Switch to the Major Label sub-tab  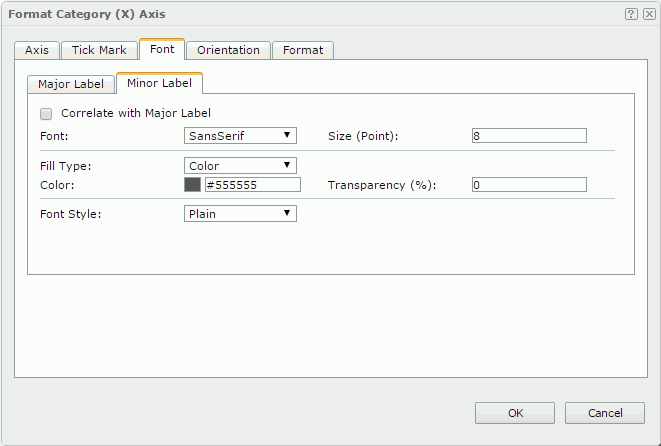(71, 84)
